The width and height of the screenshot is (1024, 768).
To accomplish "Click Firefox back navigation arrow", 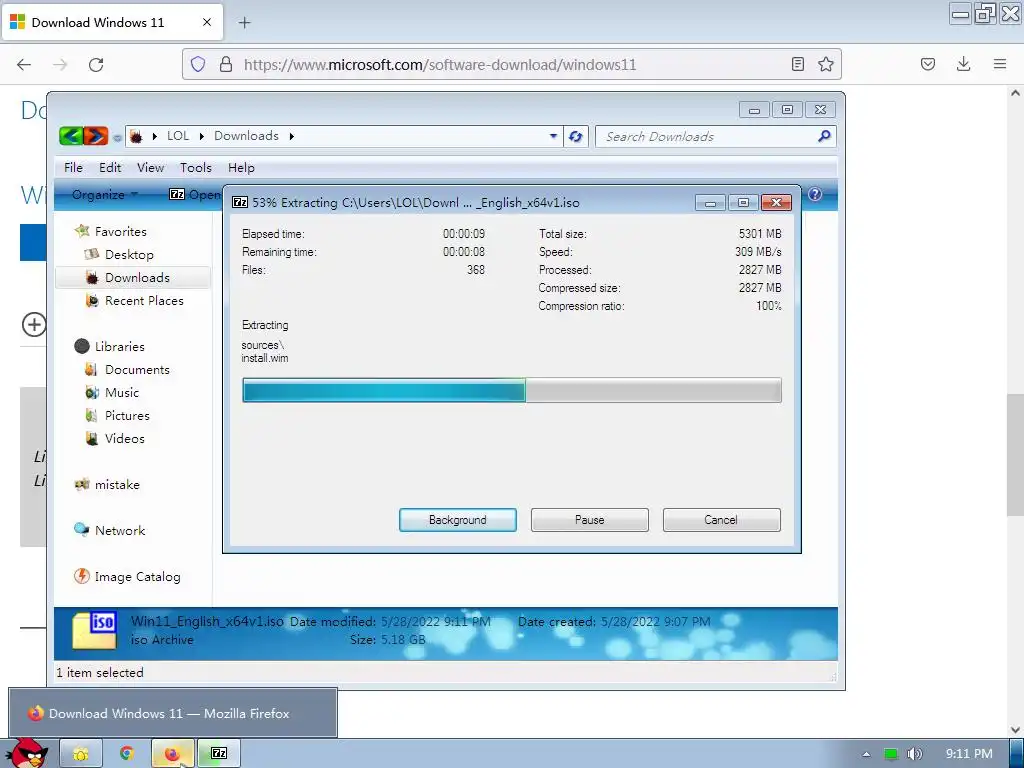I will pyautogui.click(x=24, y=65).
